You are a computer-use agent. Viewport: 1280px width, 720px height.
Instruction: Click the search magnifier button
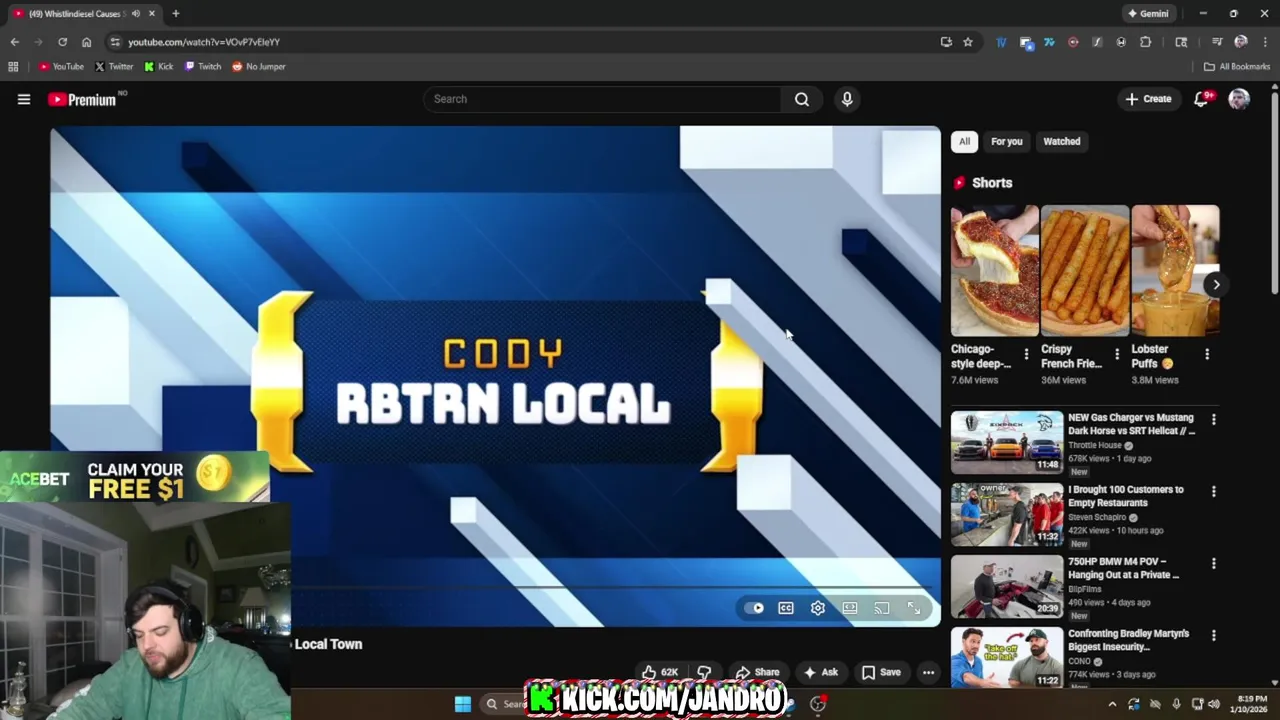click(x=802, y=99)
